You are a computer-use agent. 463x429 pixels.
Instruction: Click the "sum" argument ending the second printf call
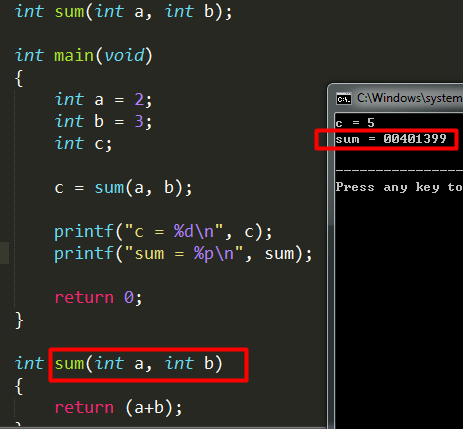point(279,254)
